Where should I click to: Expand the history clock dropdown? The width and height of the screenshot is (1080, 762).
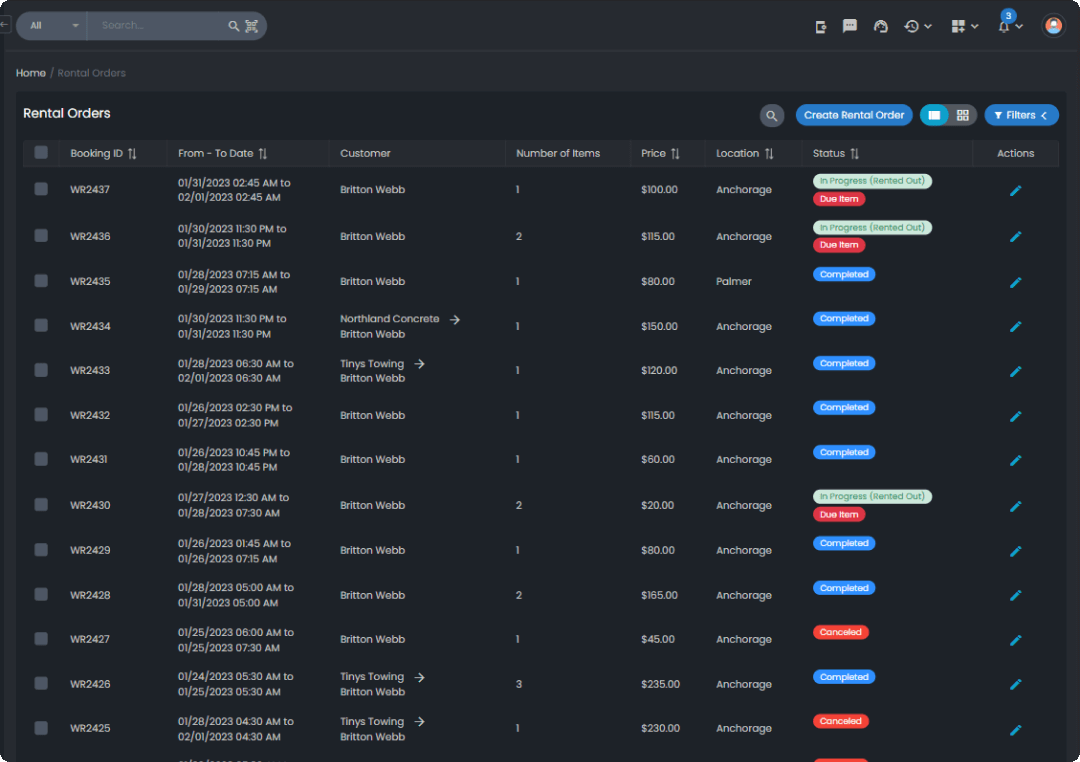[x=917, y=26]
